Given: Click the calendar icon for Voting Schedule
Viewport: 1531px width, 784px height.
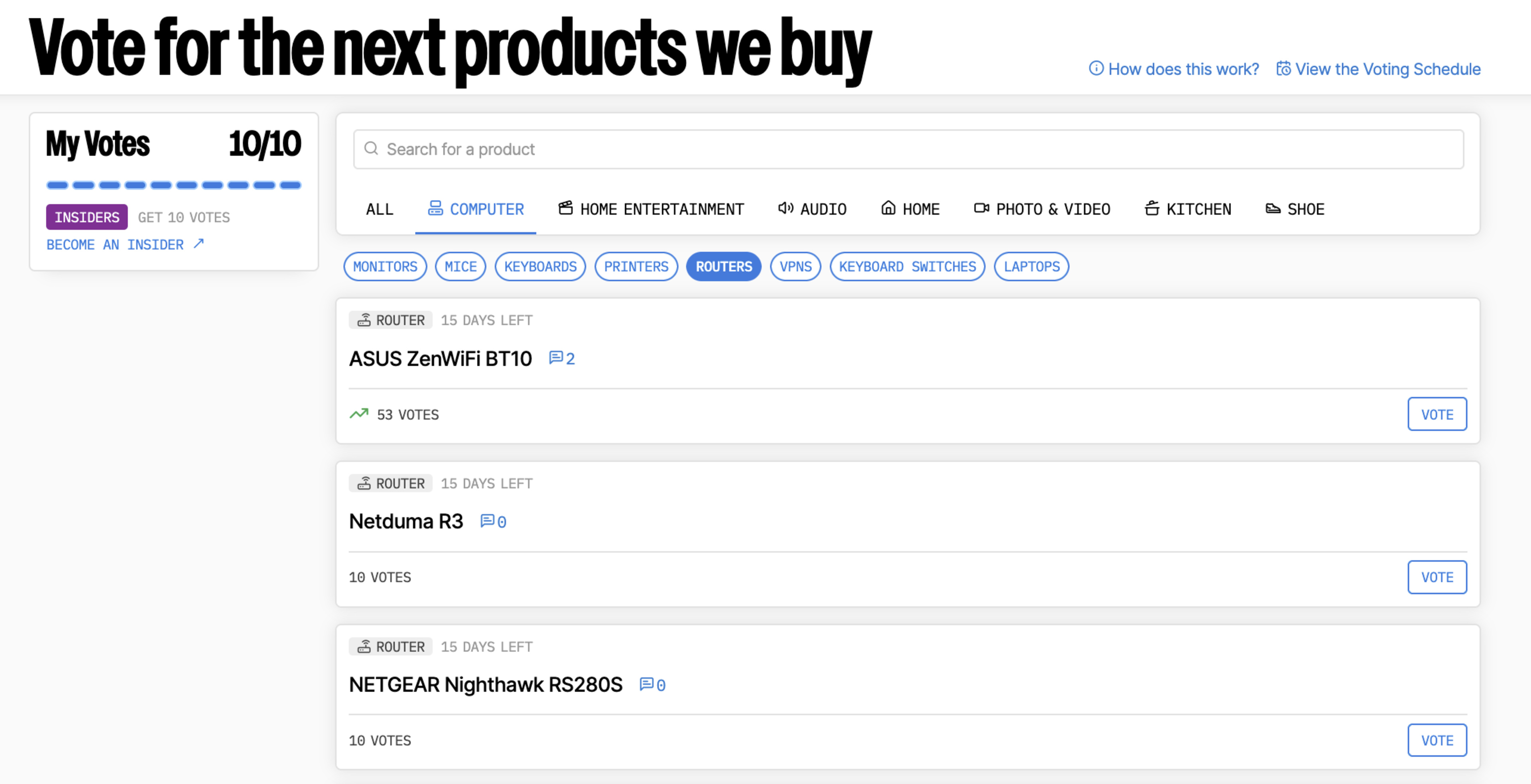Looking at the screenshot, I should click(x=1283, y=69).
